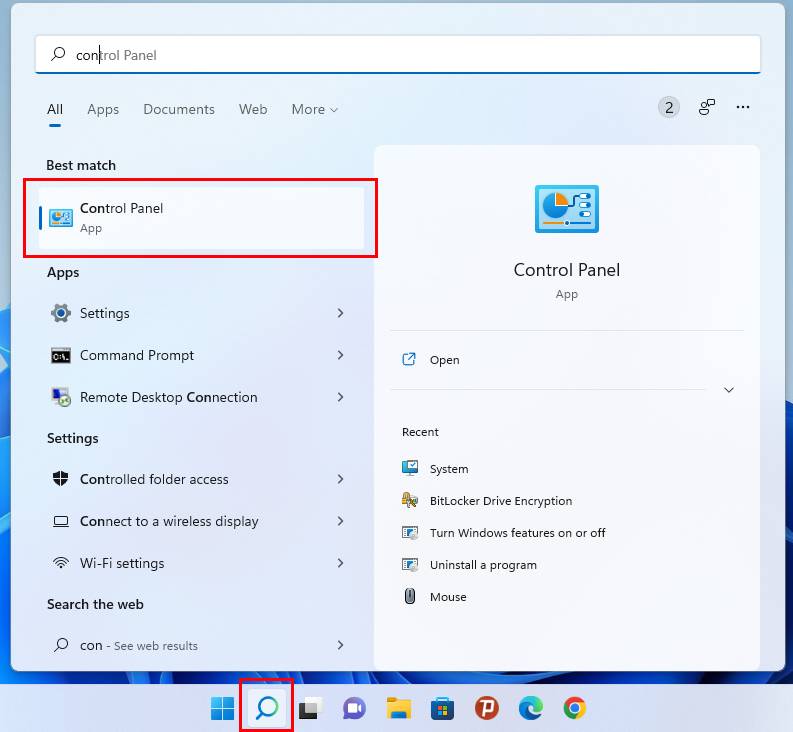Screen dimensions: 793x732
Task: Launch Google Chrome from the taskbar
Action: pyautogui.click(x=574, y=709)
